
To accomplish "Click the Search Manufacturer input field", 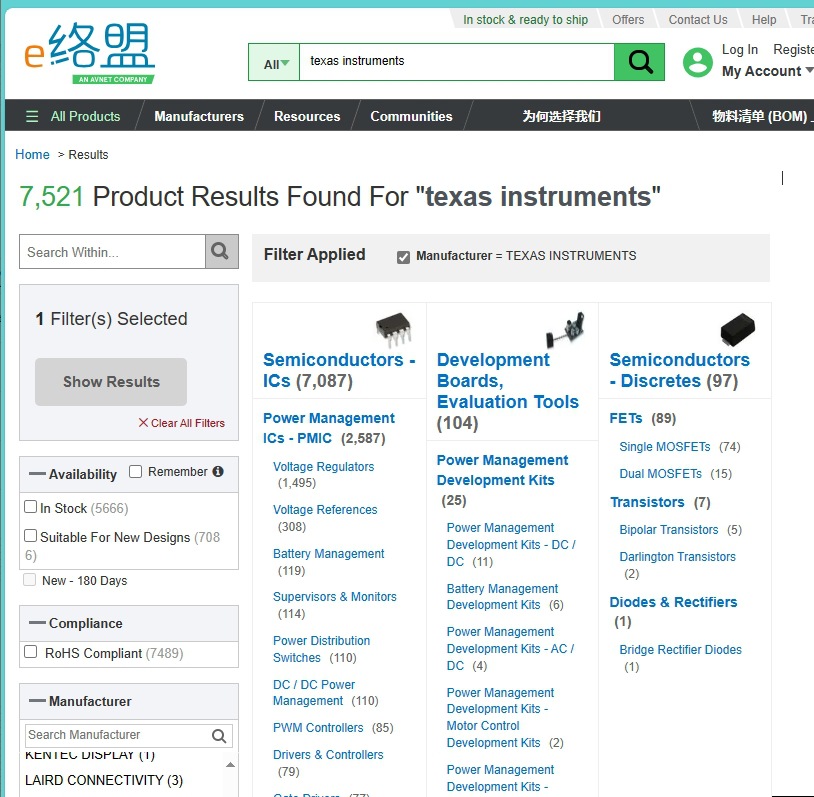I will (x=118, y=735).
